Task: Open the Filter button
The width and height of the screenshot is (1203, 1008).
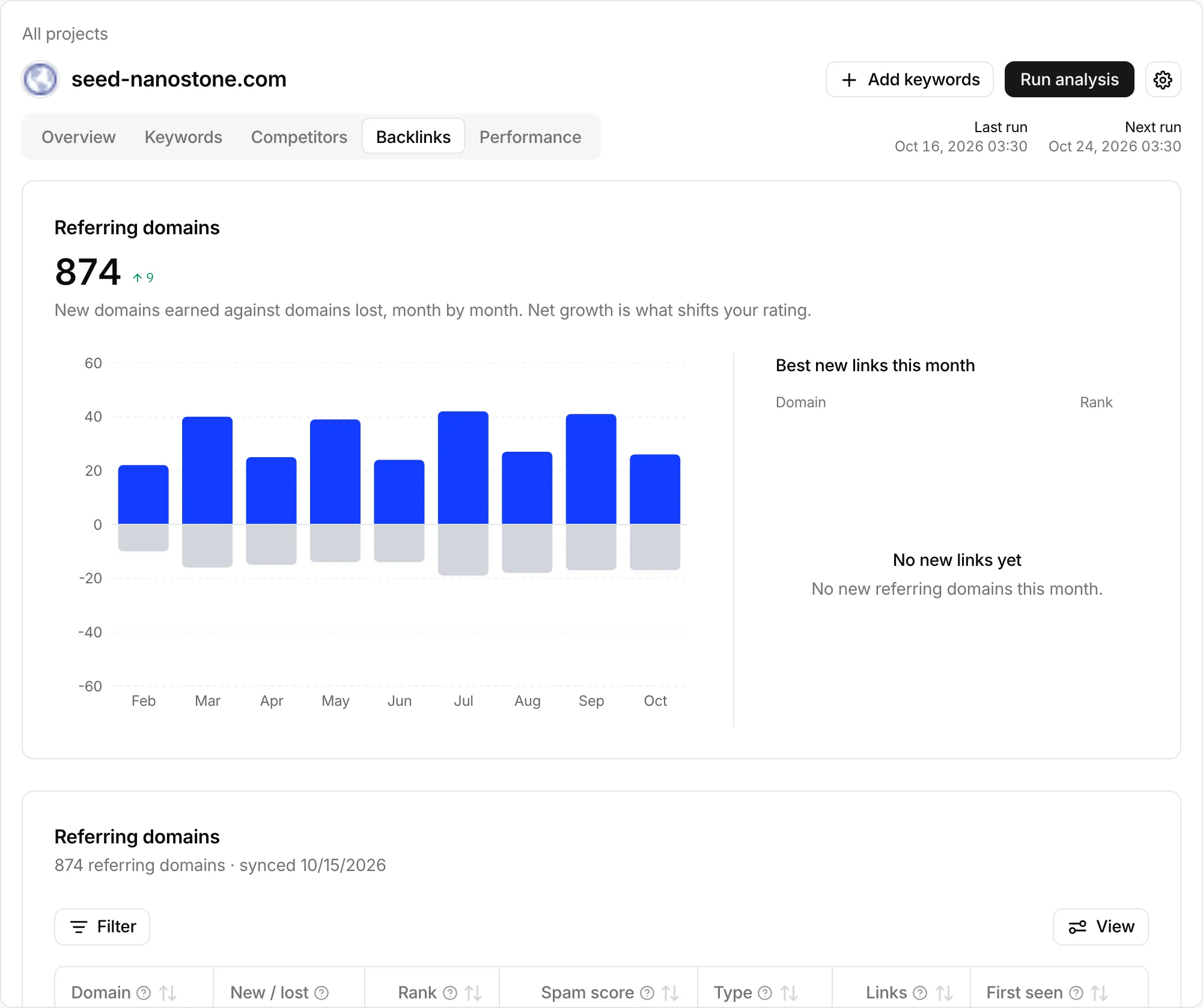Action: [102, 927]
